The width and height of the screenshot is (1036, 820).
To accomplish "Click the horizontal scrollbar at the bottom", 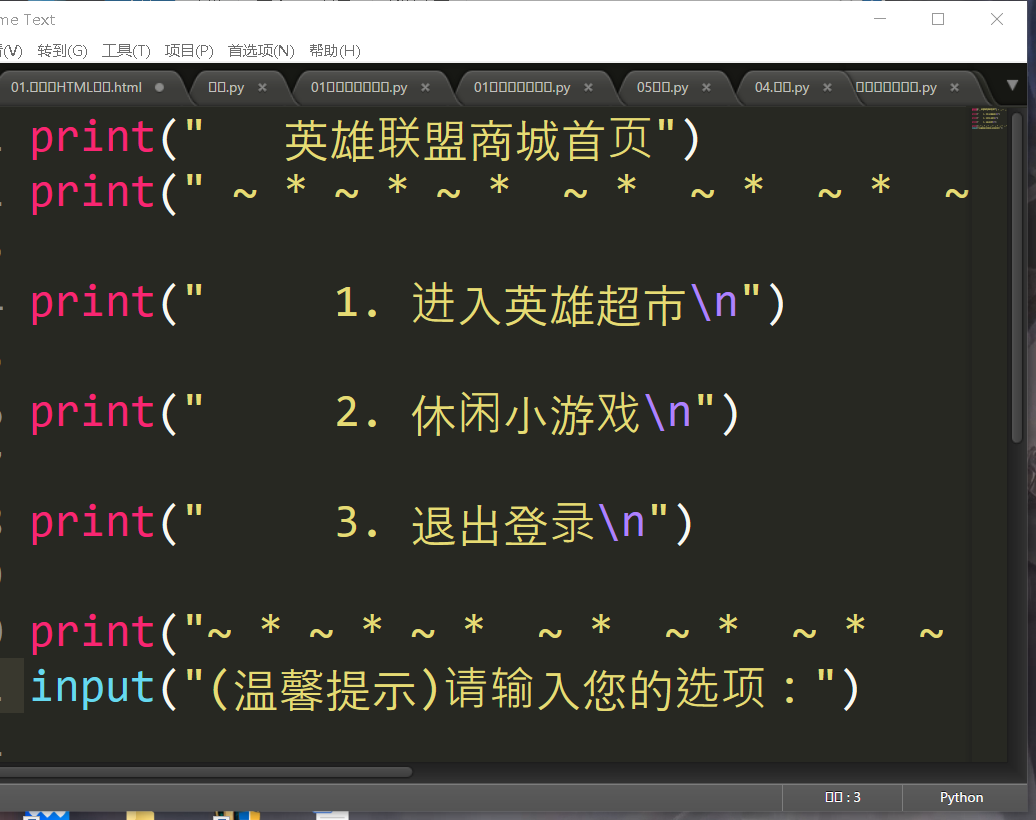I will pos(205,772).
